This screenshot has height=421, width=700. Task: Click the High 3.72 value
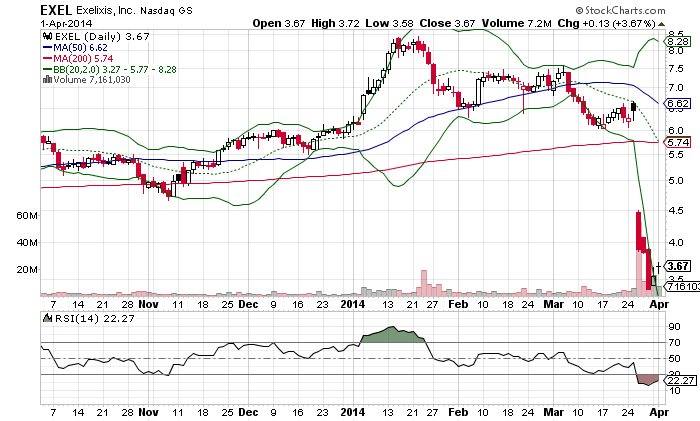[x=335, y=23]
